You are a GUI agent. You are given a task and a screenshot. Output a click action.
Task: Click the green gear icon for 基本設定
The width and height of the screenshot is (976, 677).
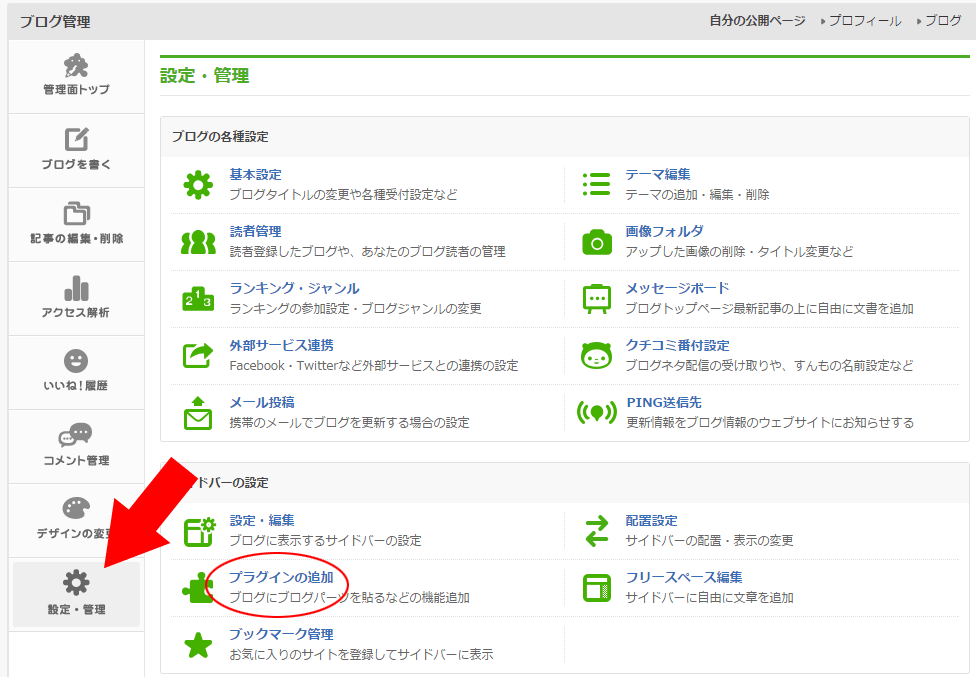tap(198, 185)
